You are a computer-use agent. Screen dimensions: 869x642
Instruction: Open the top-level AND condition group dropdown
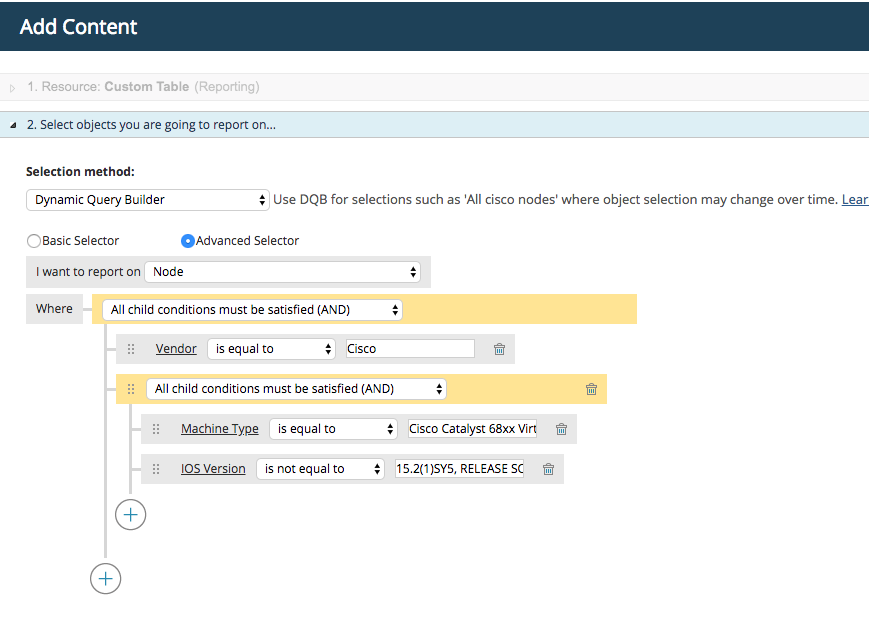[252, 309]
